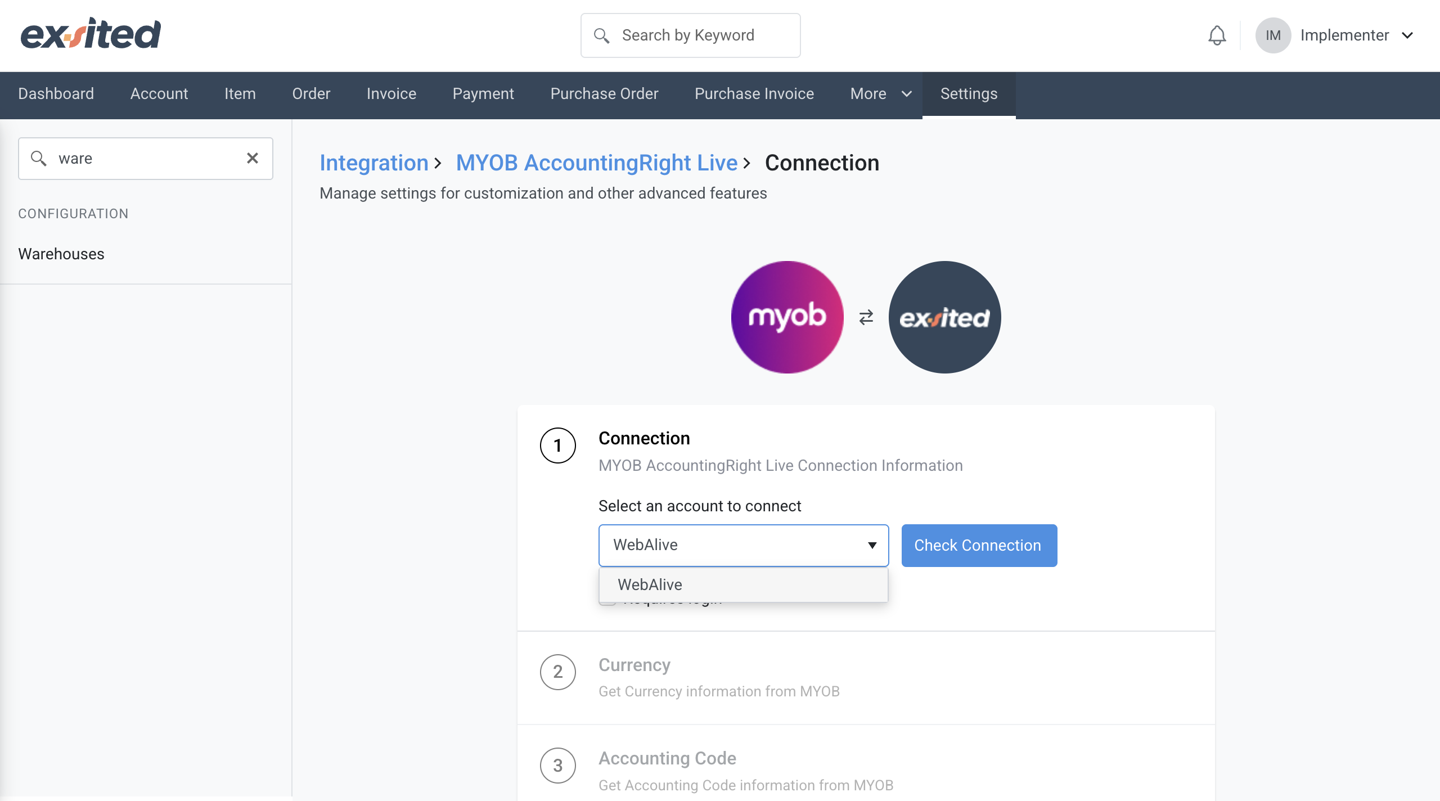Click the sidebar search field containing "ware"
Screen dimensions: 1440x801
tap(146, 159)
